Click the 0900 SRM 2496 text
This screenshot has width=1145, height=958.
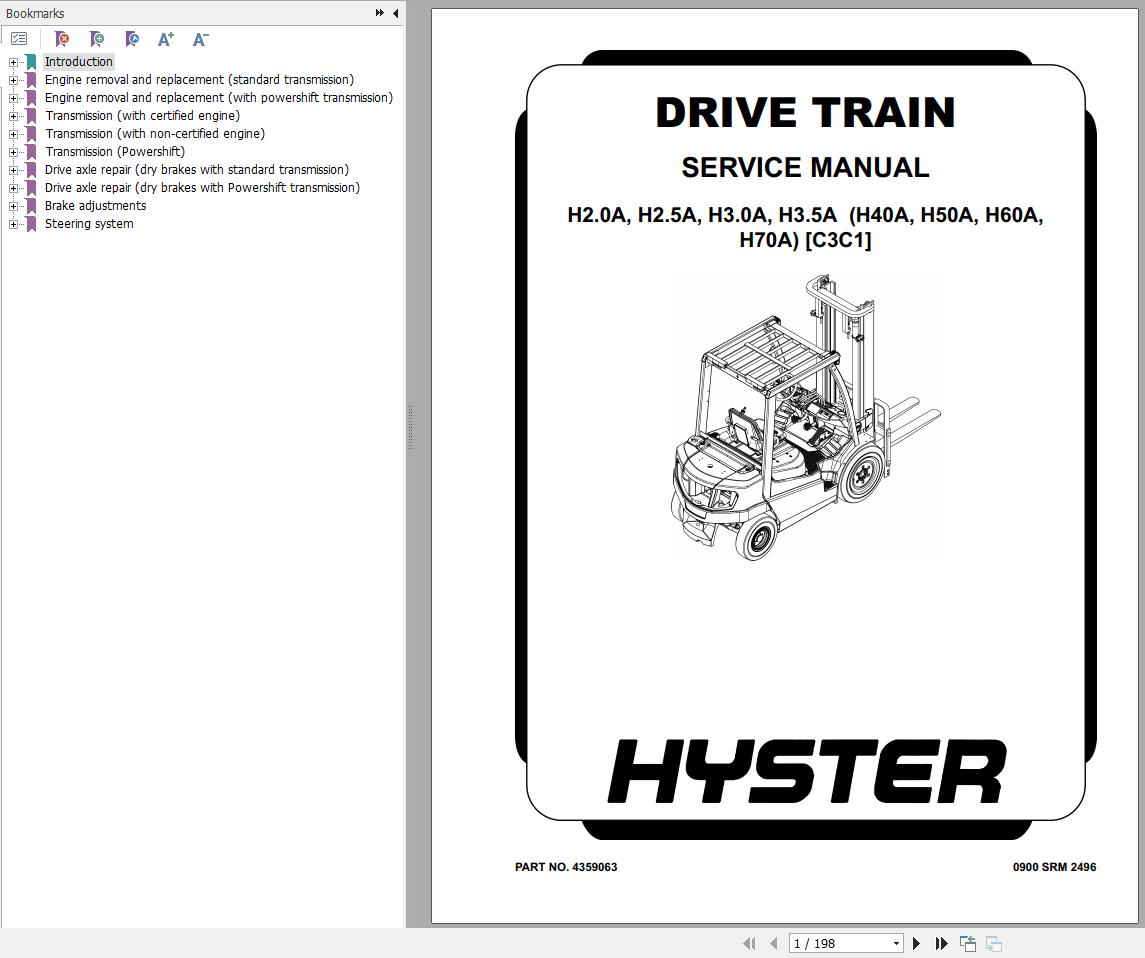1054,867
